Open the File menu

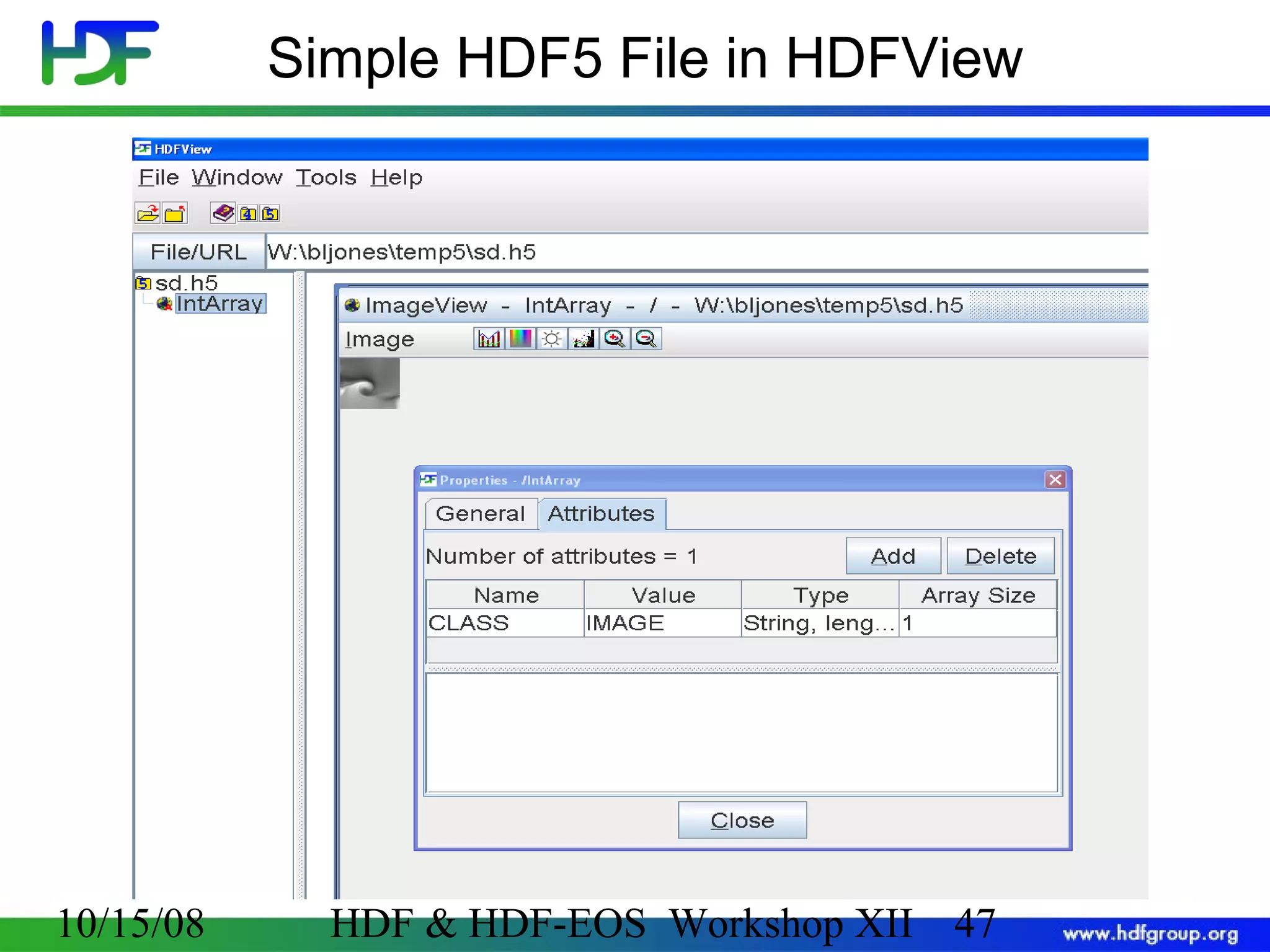click(159, 178)
